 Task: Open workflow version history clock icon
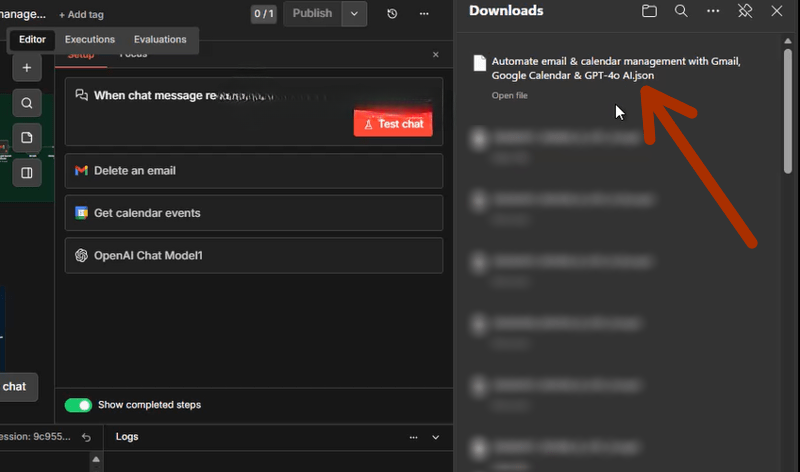point(392,14)
